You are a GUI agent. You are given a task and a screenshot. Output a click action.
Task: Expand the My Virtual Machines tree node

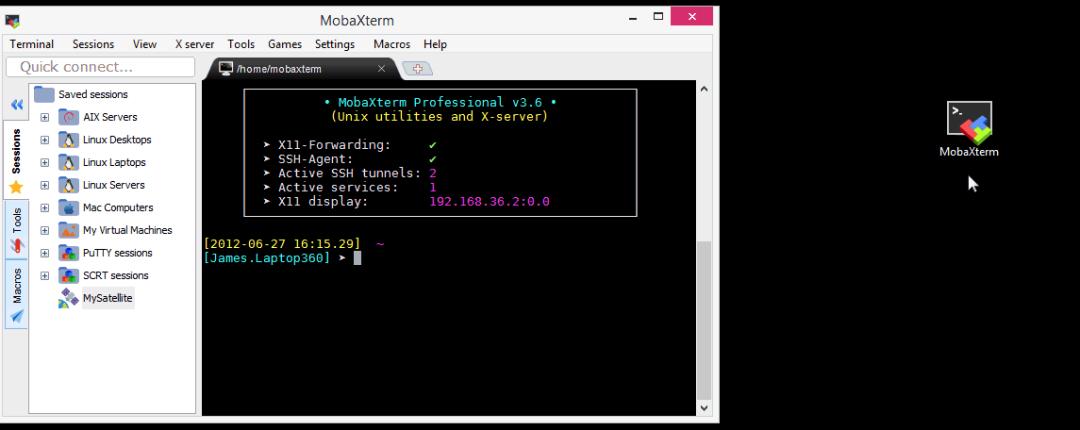pos(45,230)
